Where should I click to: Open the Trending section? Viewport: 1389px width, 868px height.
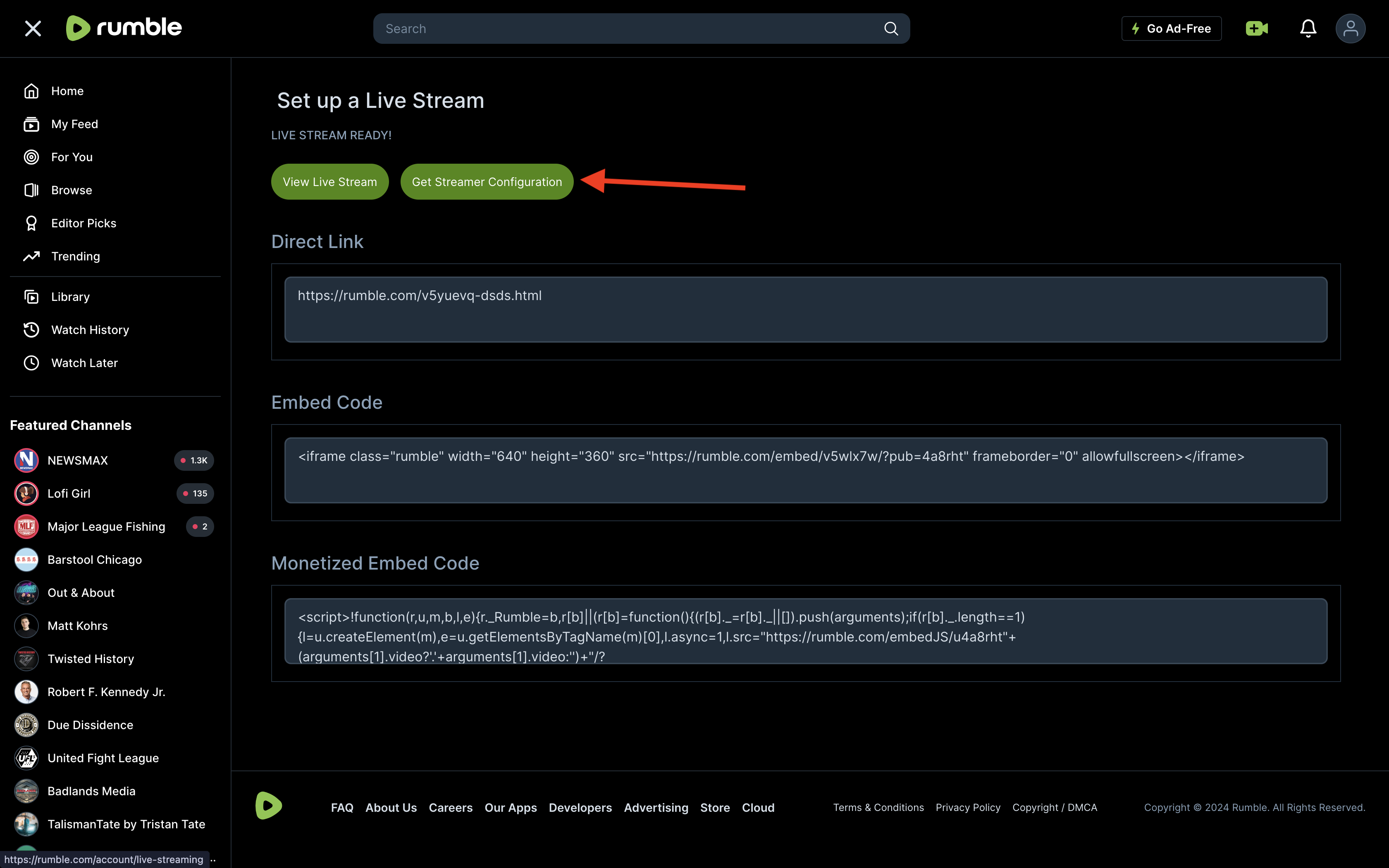(x=75, y=256)
